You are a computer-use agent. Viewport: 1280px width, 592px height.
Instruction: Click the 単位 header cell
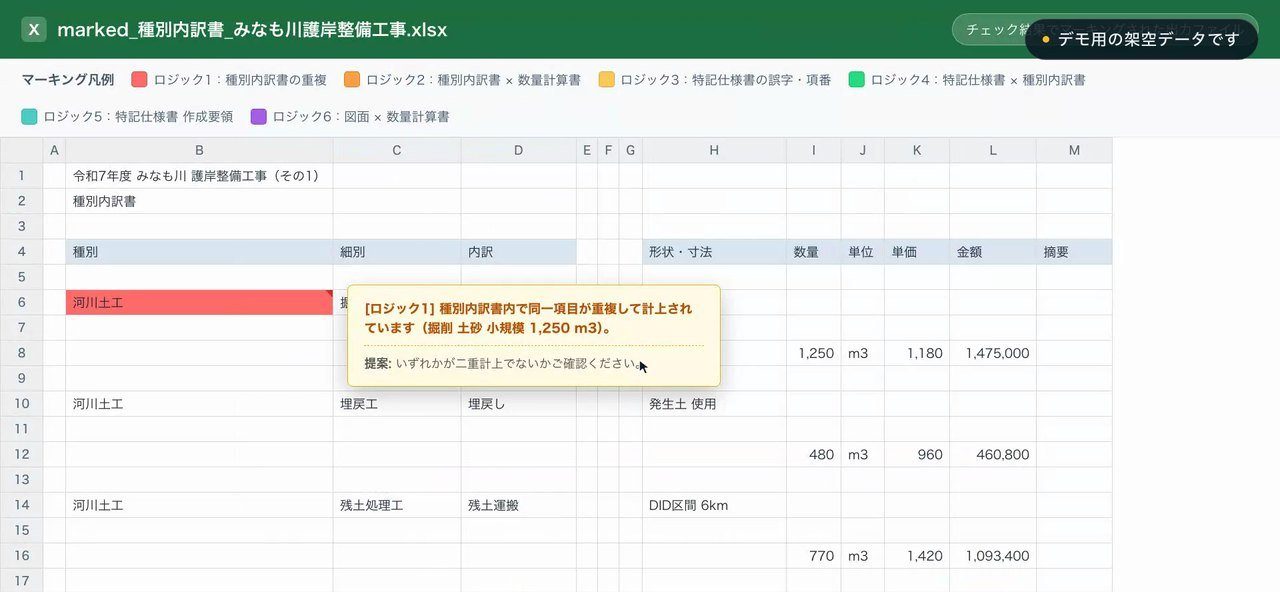863,252
